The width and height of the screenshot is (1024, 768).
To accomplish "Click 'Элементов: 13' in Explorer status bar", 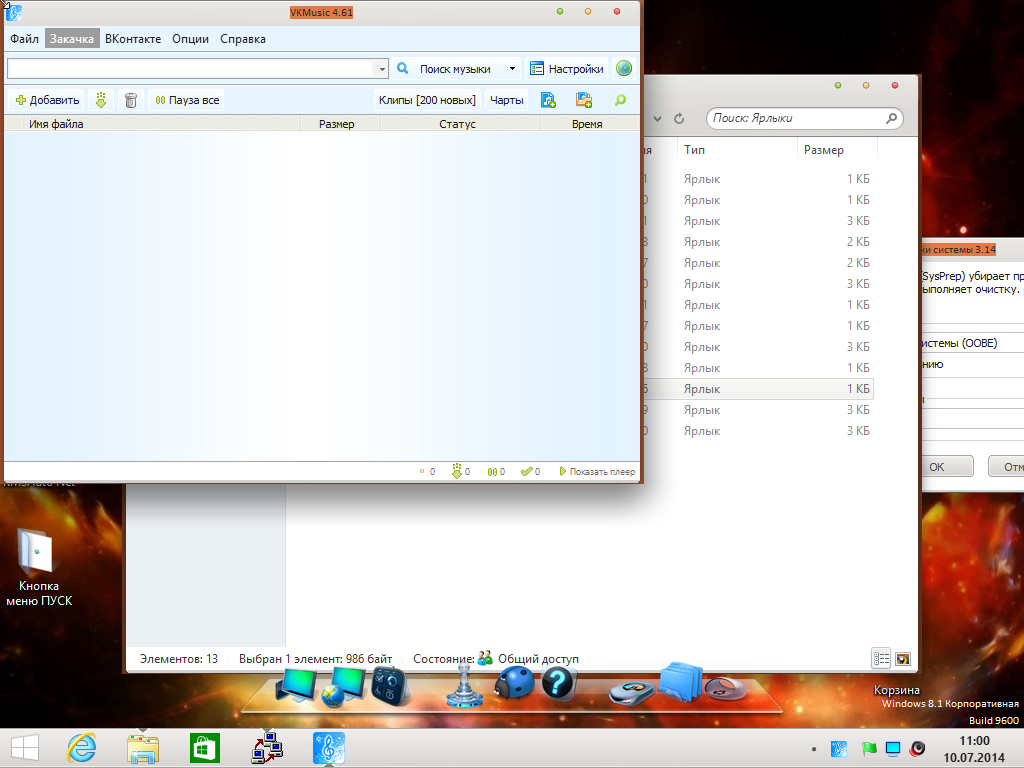I will 179,658.
